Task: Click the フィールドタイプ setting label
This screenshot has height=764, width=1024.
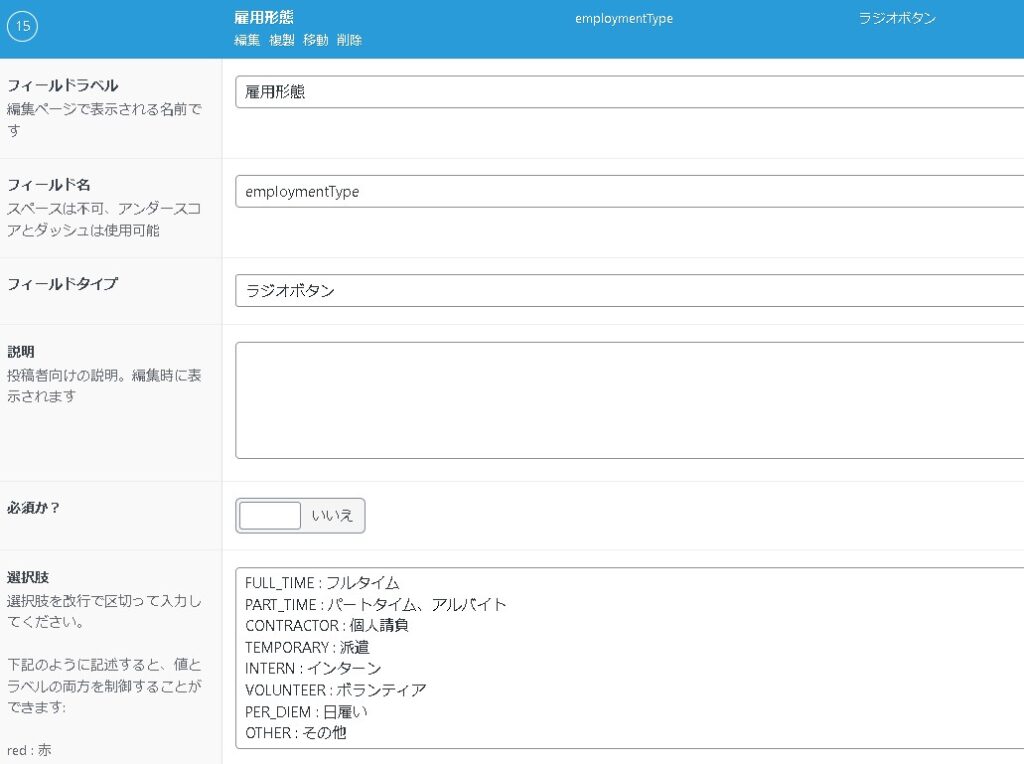Action: coord(62,284)
